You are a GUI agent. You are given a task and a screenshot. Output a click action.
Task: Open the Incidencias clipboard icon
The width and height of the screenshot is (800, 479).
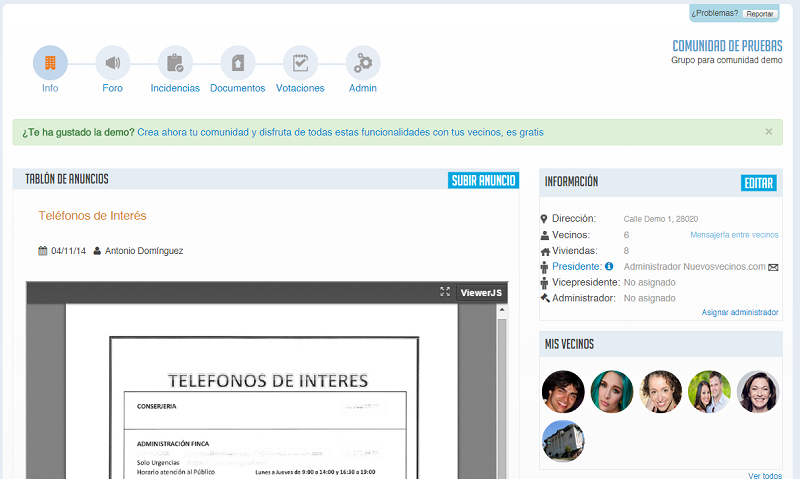click(x=175, y=63)
